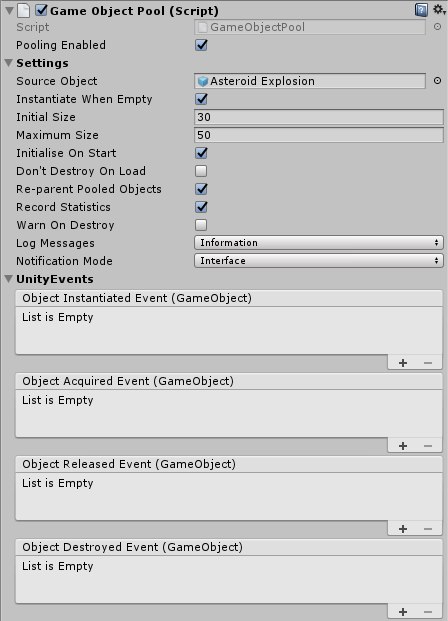Viewport: 448px width, 621px height.
Task: Remove listener from Object Instantiated Event
Action: [x=428, y=363]
